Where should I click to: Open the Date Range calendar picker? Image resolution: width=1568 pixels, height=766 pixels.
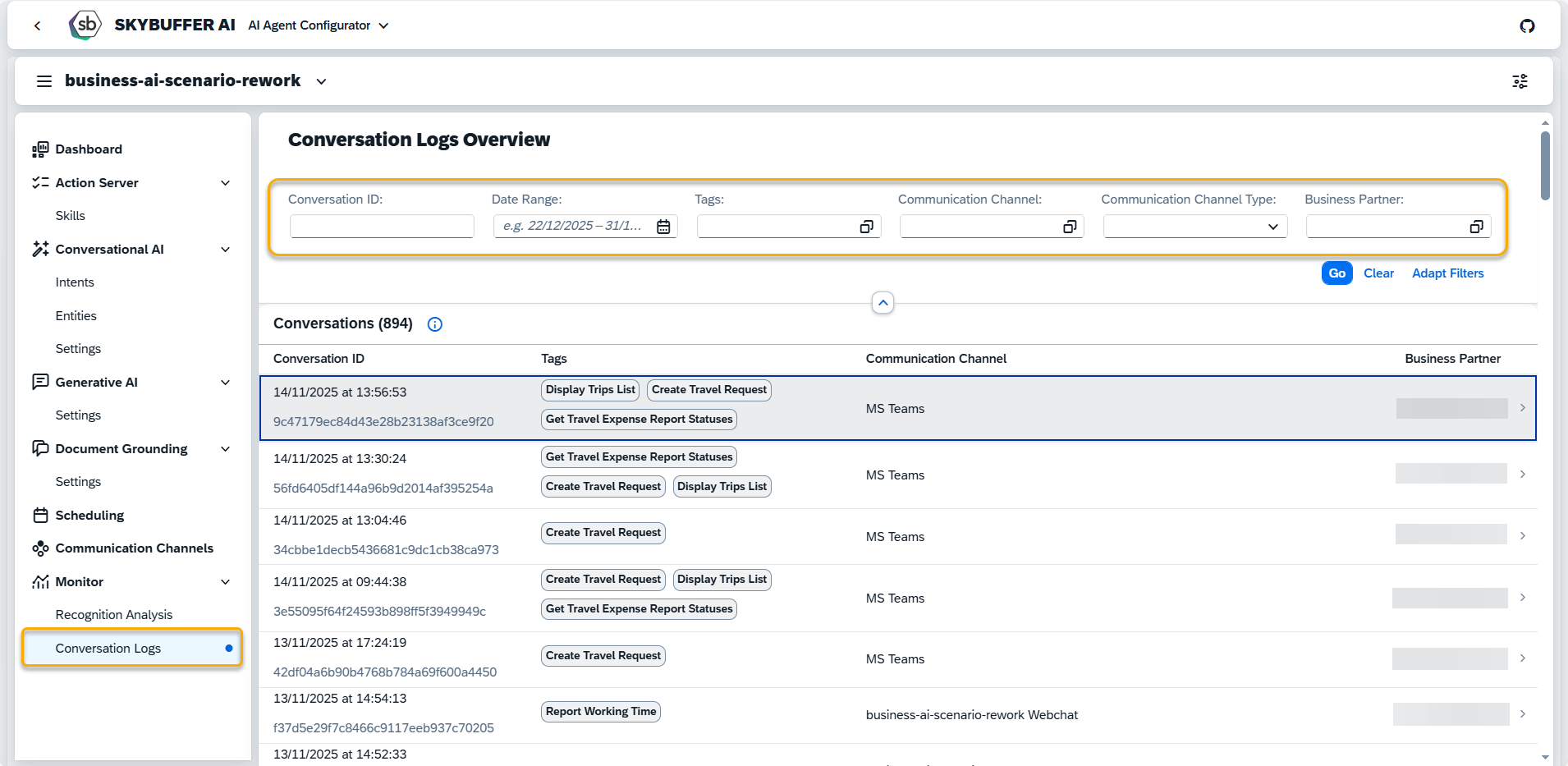tap(663, 227)
